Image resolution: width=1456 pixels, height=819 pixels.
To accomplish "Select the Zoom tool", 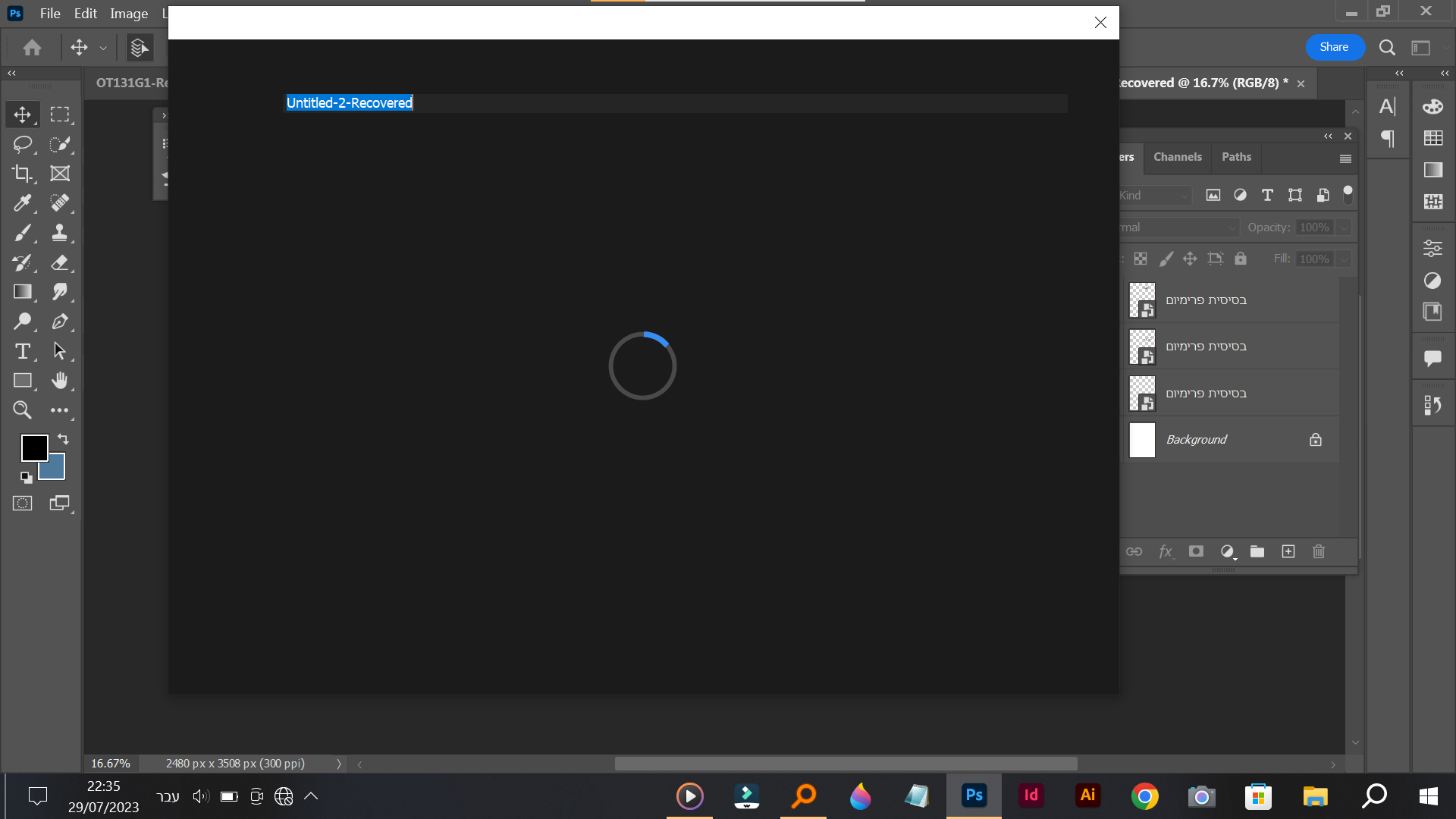I will 23,410.
